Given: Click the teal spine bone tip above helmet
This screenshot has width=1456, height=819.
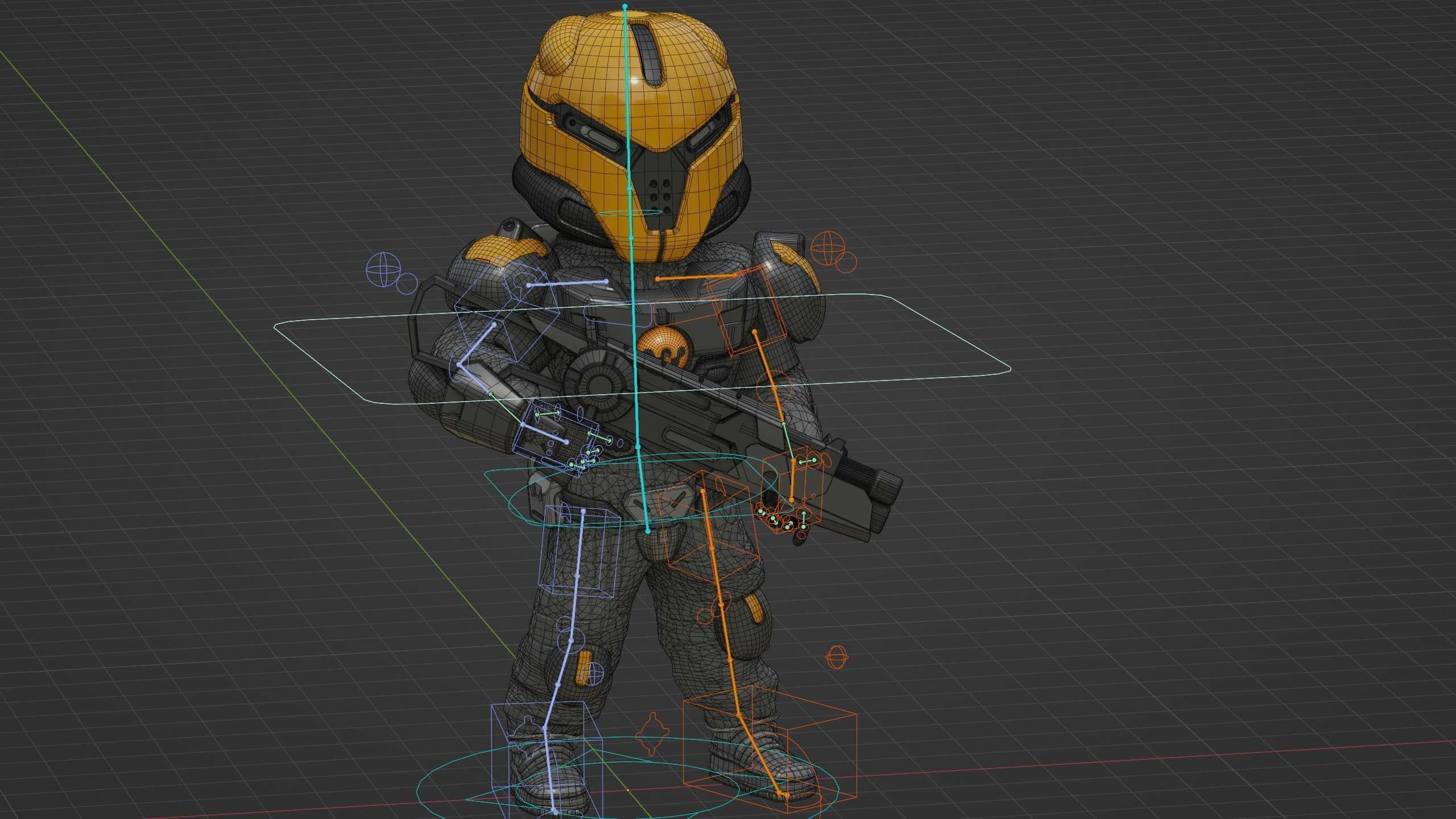Looking at the screenshot, I should coord(625,7).
